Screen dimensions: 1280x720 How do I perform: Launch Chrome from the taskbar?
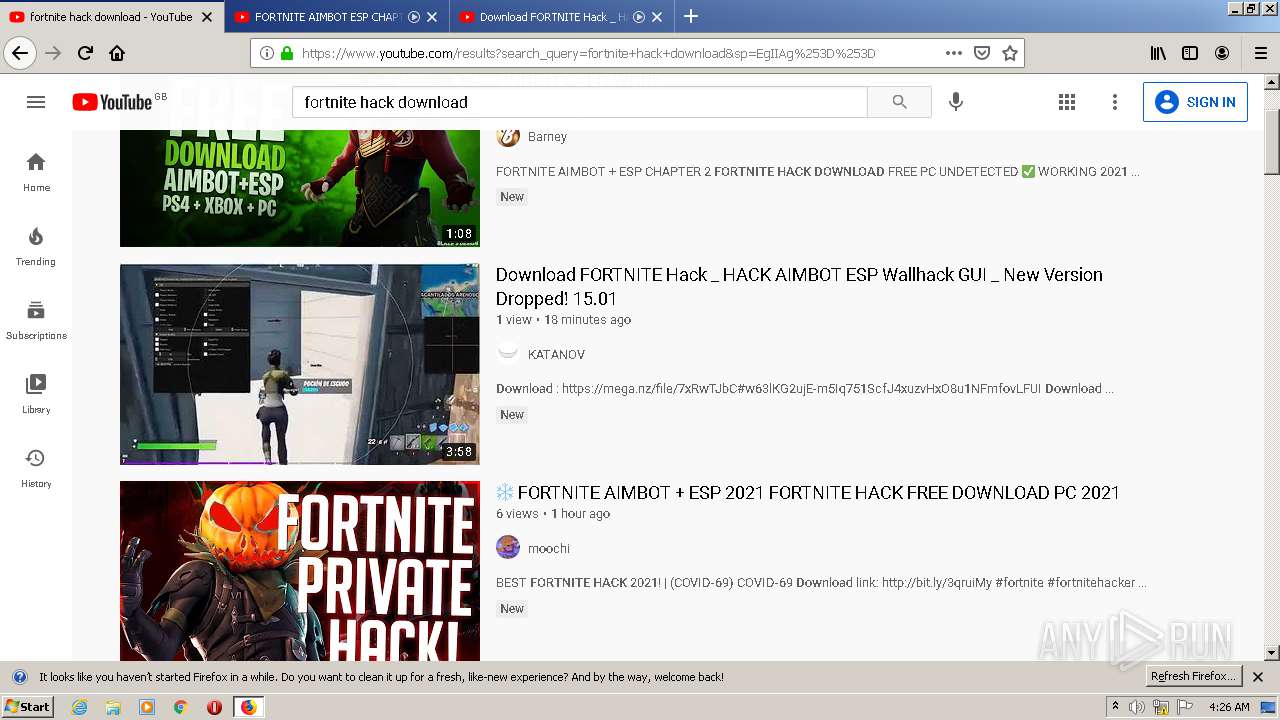180,707
